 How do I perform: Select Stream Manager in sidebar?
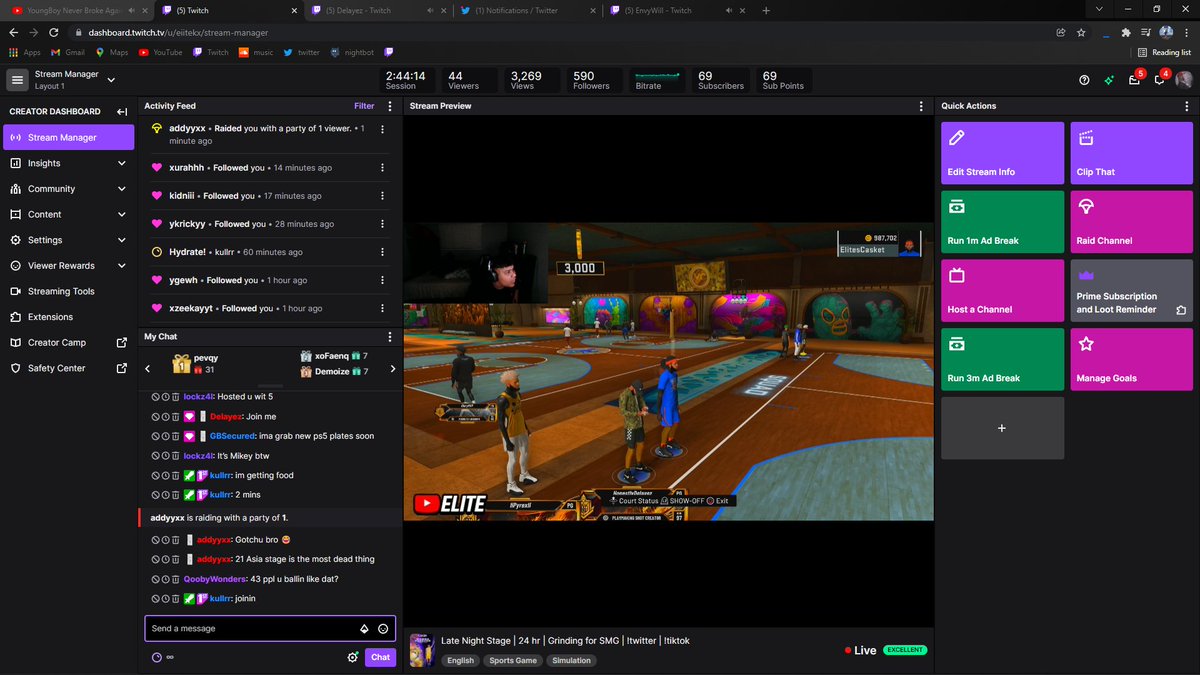[69, 137]
